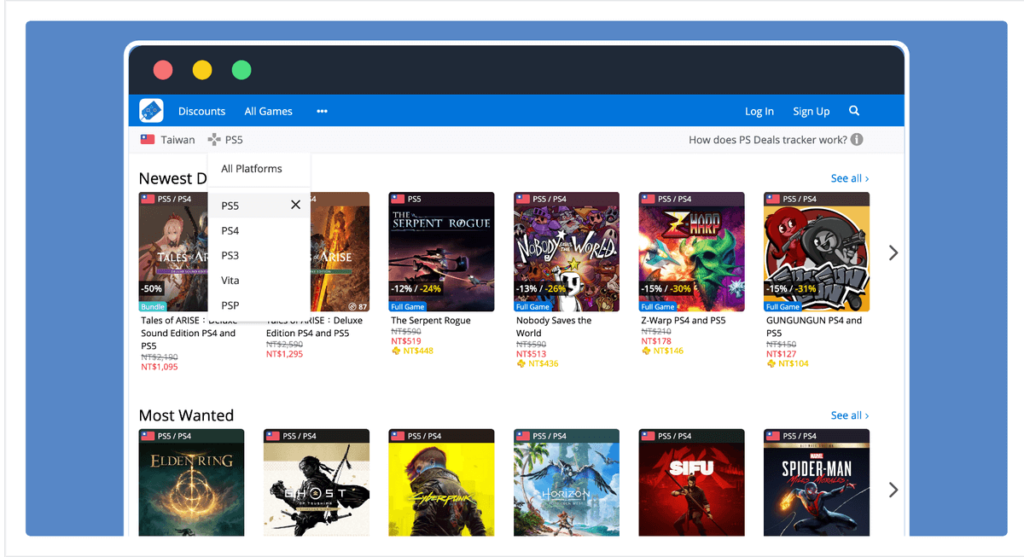Click the gamepad icon next to PS5

pyautogui.click(x=214, y=139)
